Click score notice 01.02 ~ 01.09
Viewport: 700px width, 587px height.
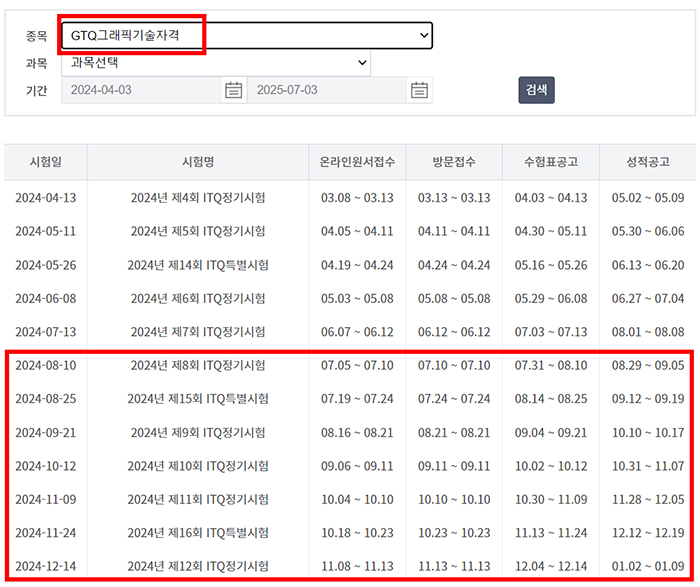tap(648, 566)
